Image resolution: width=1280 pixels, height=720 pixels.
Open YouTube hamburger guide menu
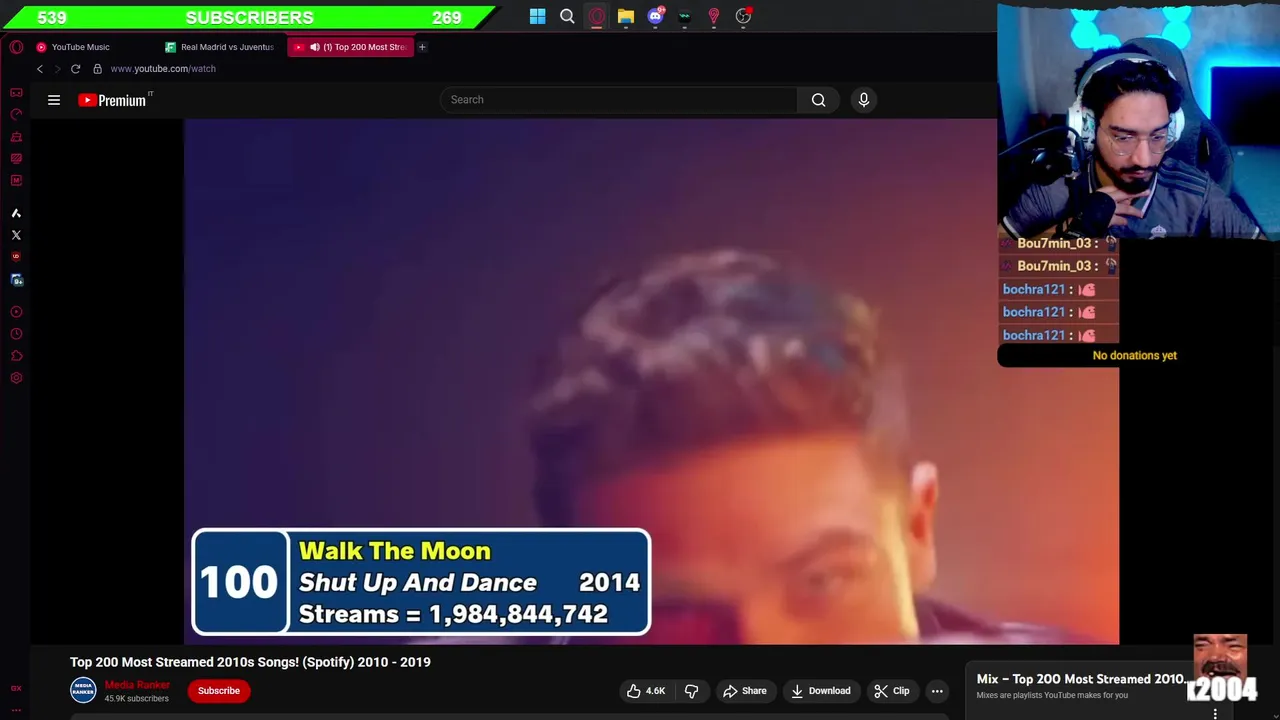coord(54,100)
